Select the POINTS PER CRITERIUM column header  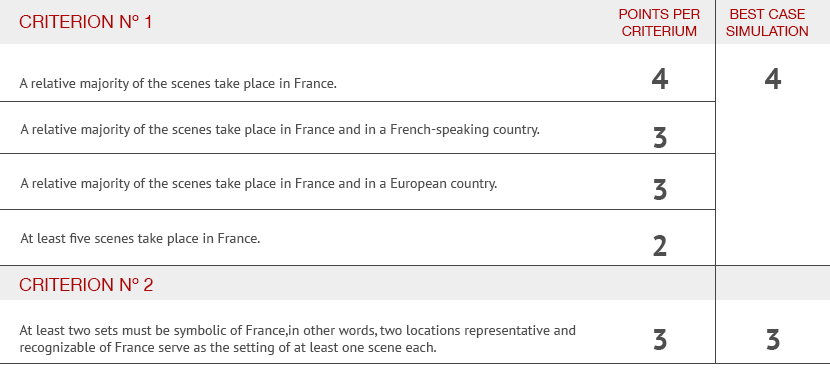pos(659,22)
